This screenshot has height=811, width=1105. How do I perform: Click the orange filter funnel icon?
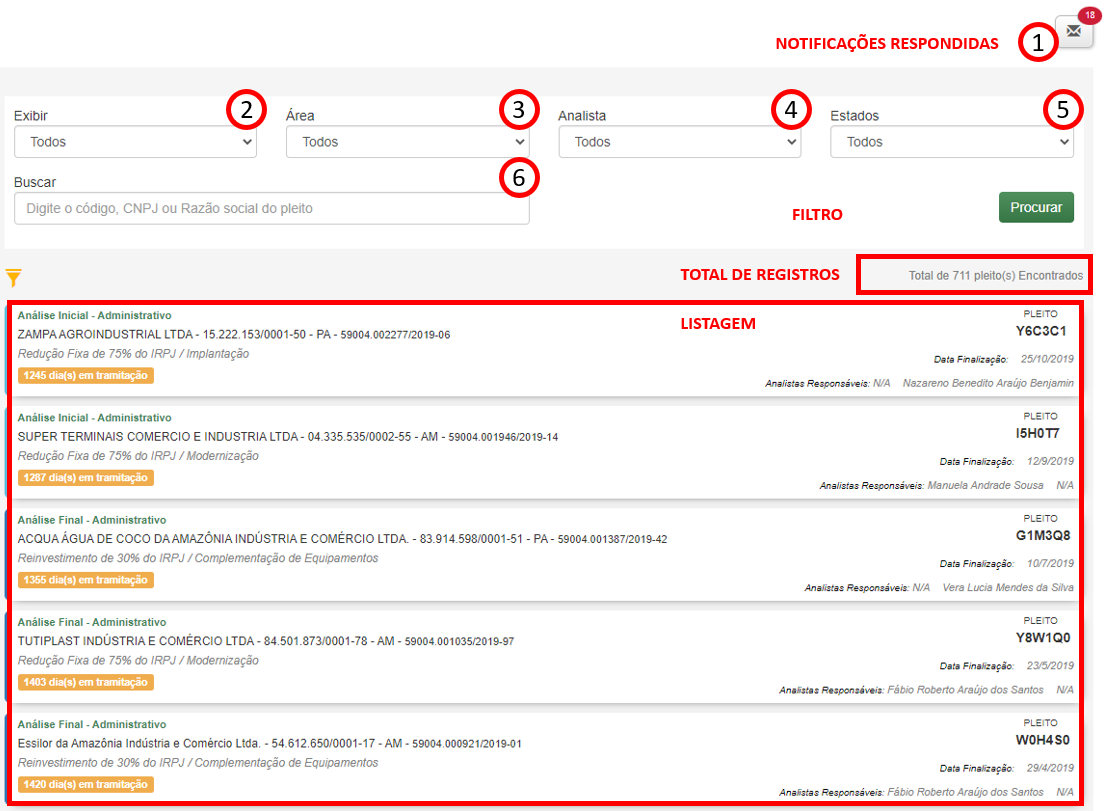click(x=13, y=278)
